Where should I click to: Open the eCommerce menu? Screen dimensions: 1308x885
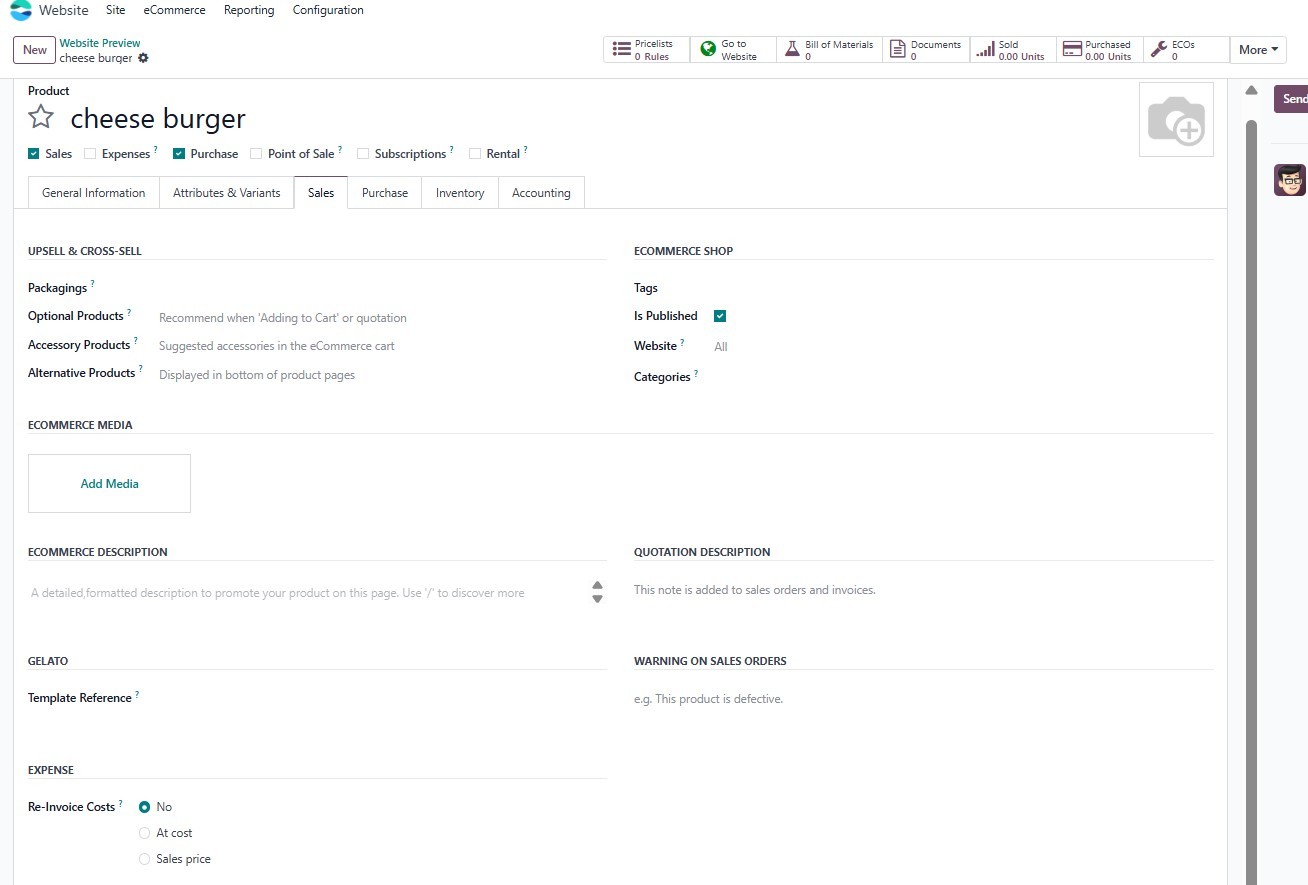pyautogui.click(x=174, y=10)
